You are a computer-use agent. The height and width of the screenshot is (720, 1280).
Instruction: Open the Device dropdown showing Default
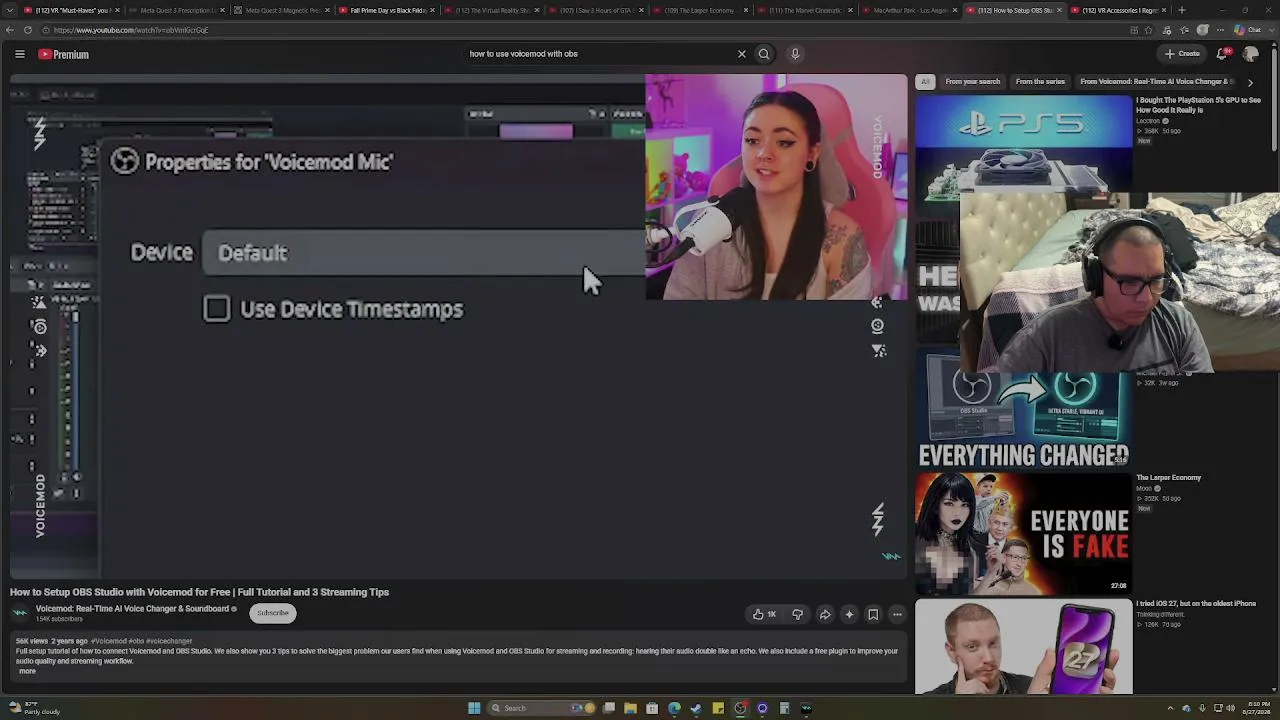click(424, 253)
